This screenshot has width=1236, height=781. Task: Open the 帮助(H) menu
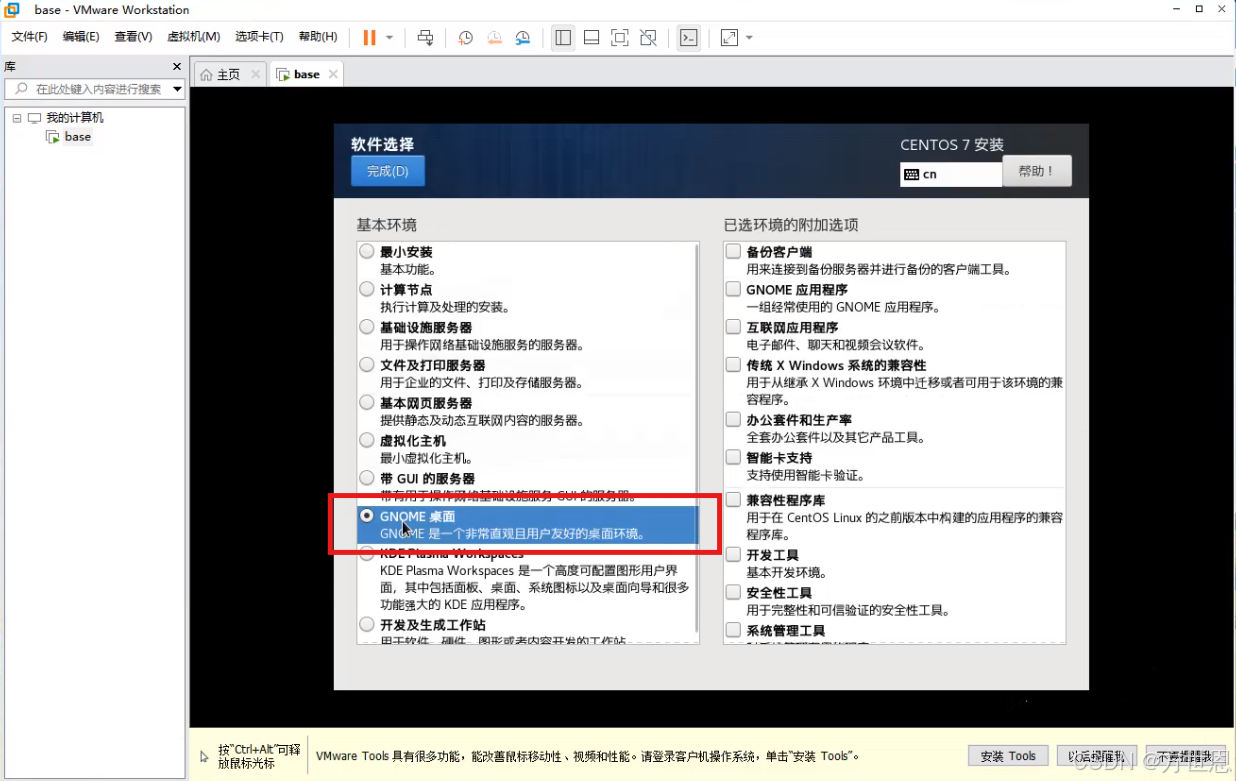click(x=318, y=37)
